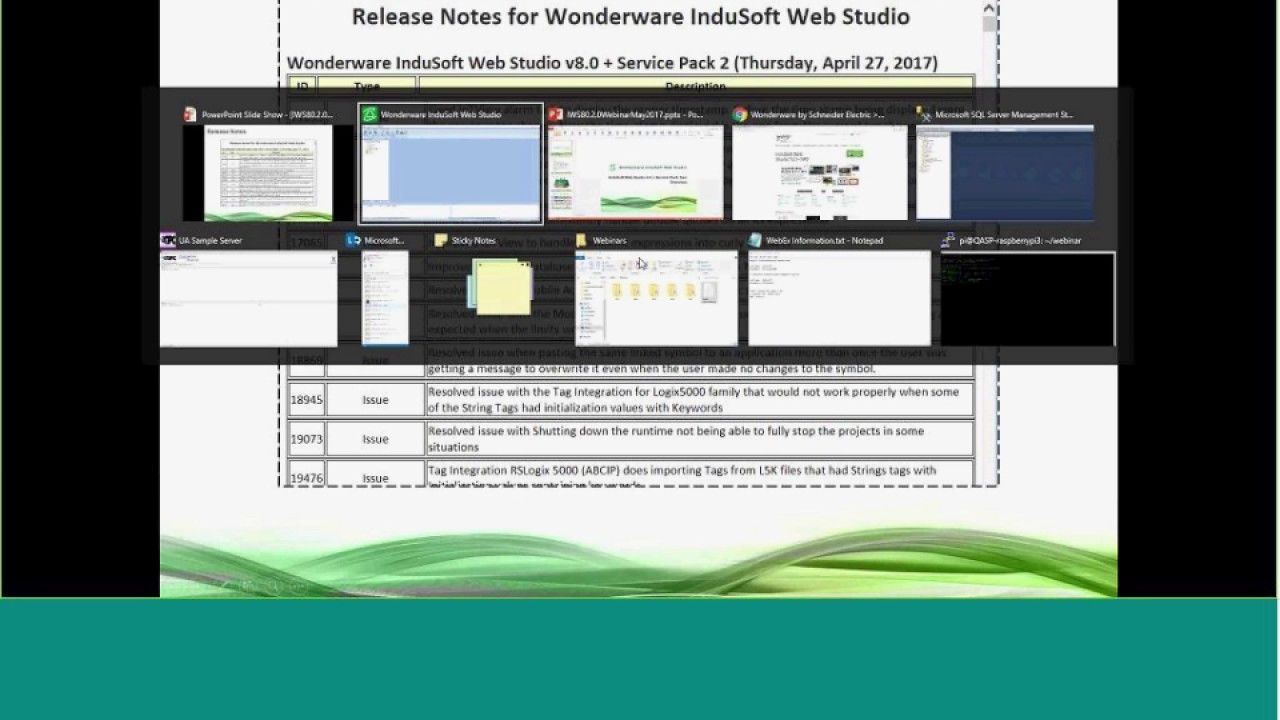
Task: Click the "Release Notes for Wonderware InduSoft Web Studio" heading
Action: 631,17
